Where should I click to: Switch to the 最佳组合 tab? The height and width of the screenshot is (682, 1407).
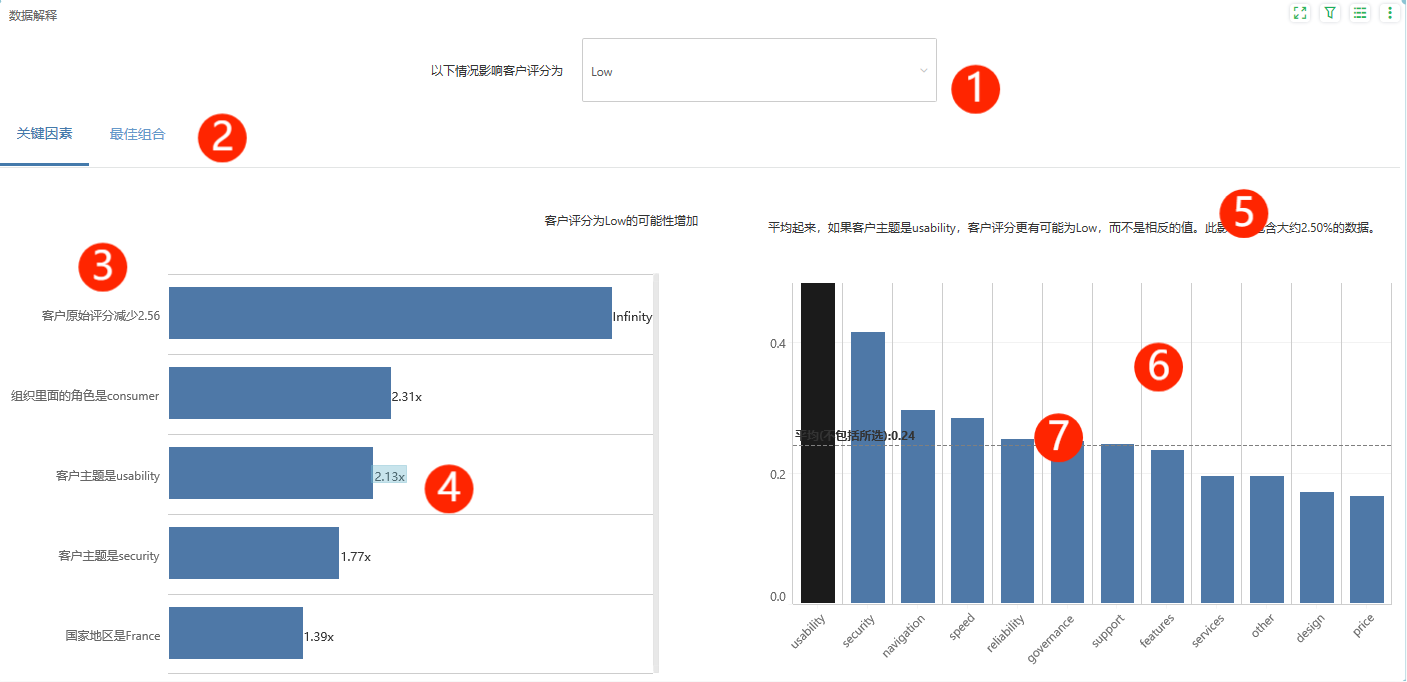(x=137, y=133)
